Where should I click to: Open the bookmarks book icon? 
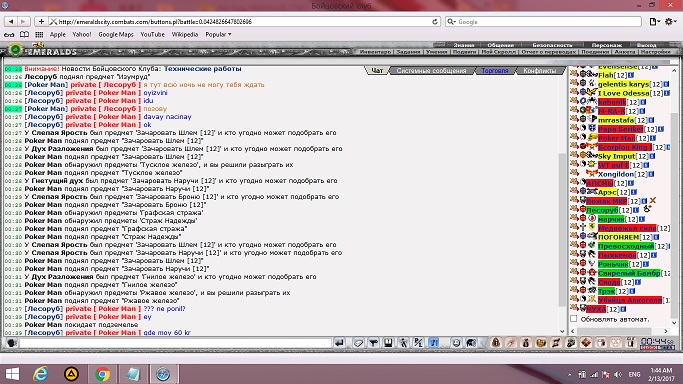coord(24,34)
